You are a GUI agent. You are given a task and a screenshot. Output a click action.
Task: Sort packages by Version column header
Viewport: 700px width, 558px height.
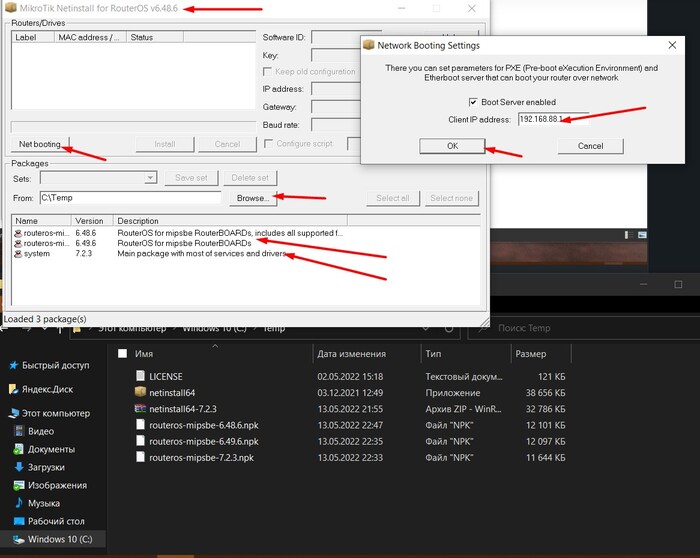coord(92,221)
